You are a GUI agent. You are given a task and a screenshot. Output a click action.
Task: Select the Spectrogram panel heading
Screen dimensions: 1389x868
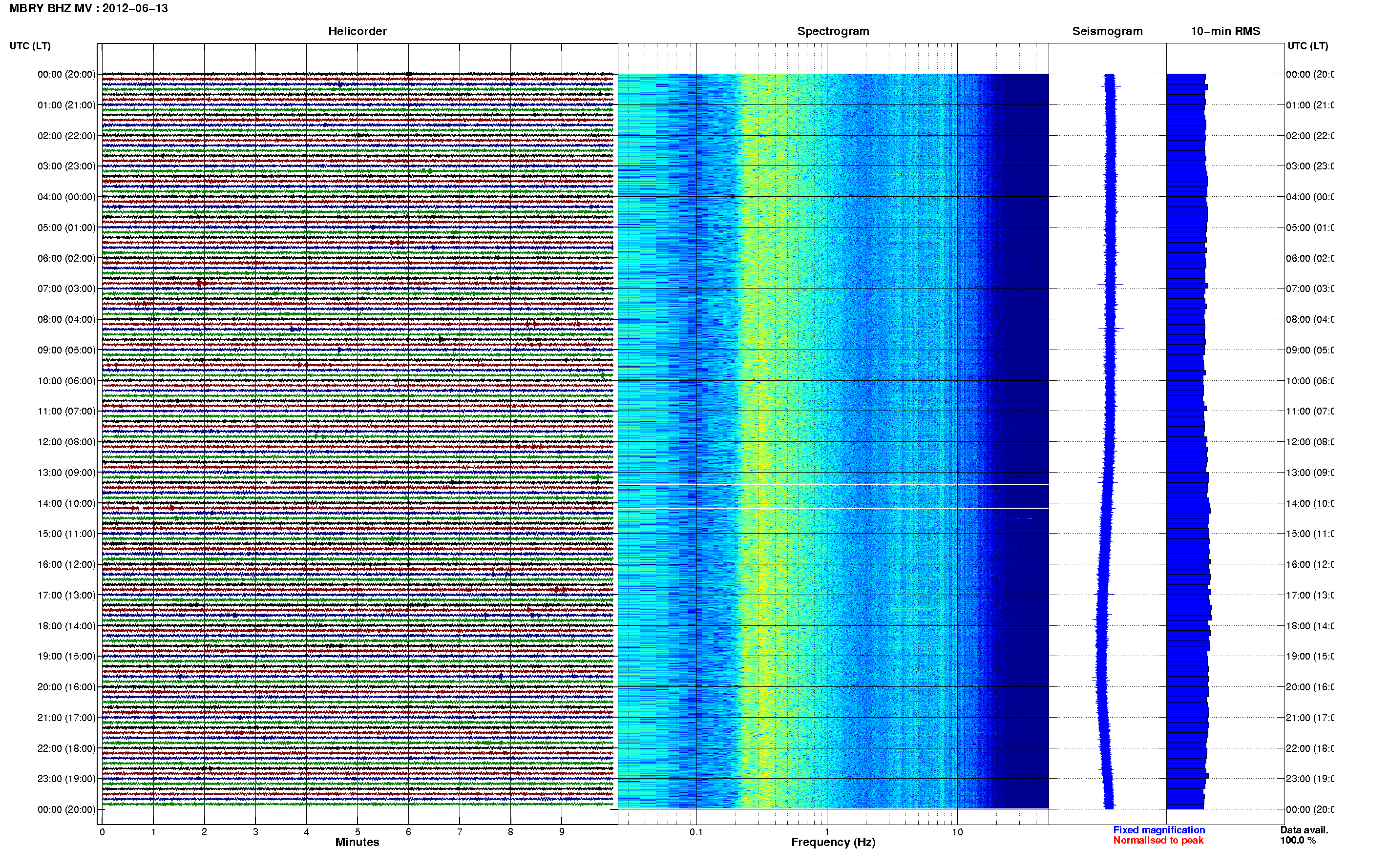click(x=833, y=31)
